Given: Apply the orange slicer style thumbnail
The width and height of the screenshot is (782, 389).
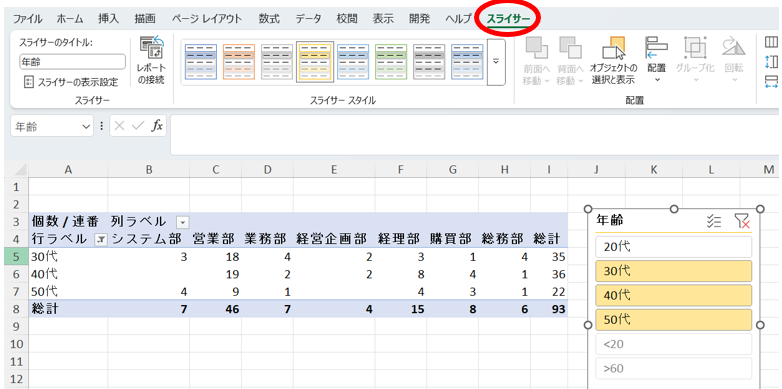Looking at the screenshot, I should coord(239,62).
